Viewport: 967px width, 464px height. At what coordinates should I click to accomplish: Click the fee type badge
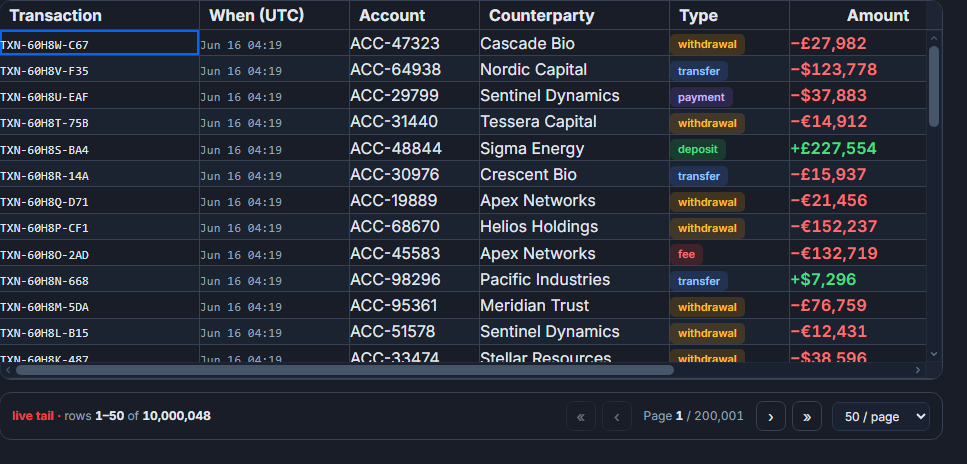(x=686, y=254)
